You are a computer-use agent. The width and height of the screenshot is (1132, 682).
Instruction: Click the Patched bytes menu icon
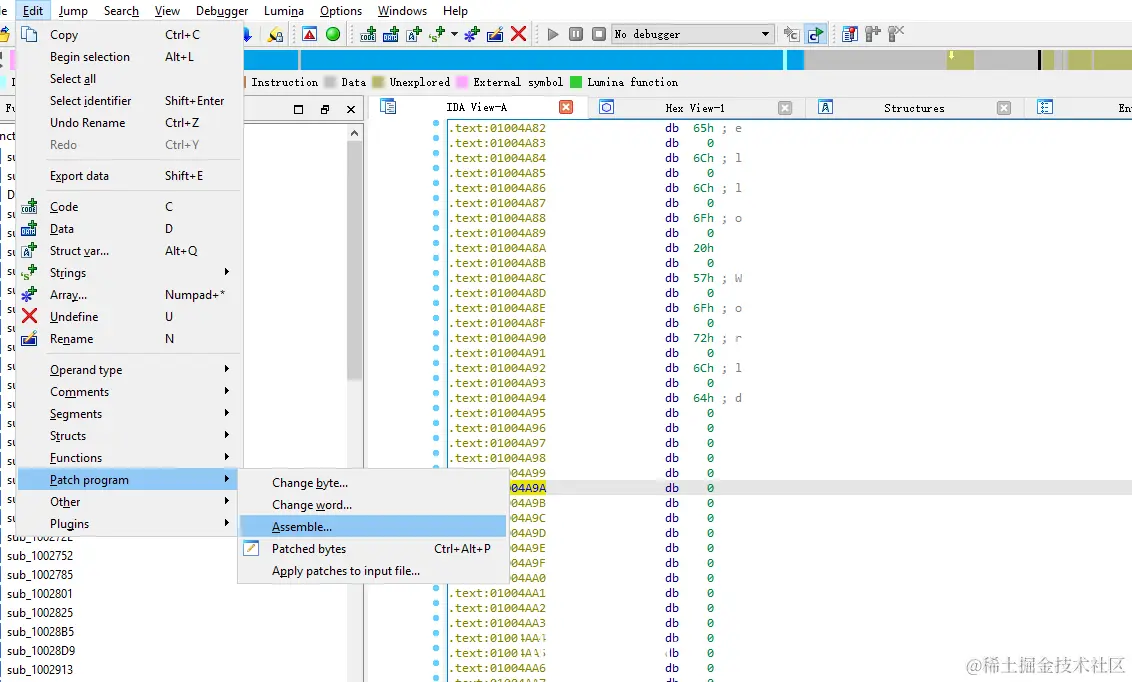point(251,548)
